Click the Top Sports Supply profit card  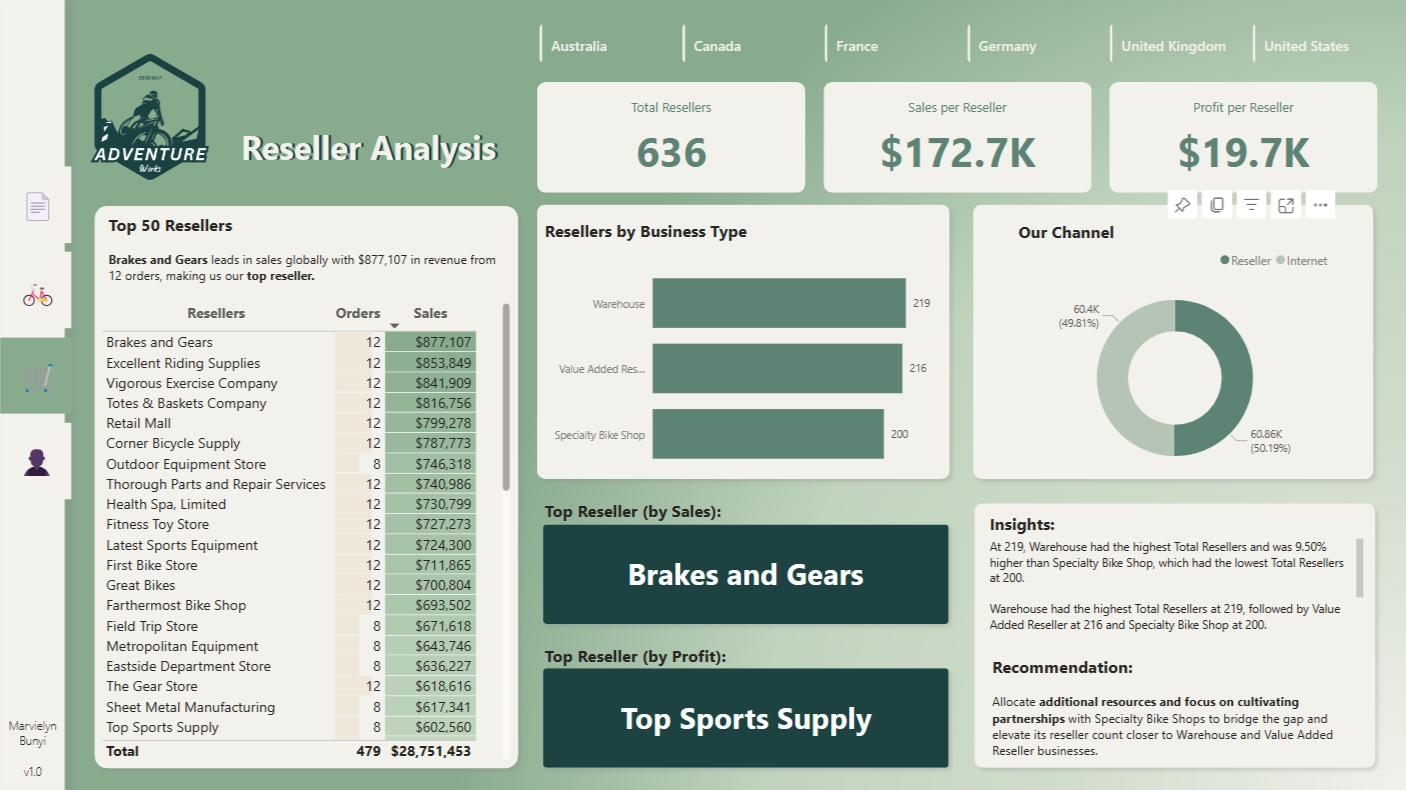tap(745, 718)
